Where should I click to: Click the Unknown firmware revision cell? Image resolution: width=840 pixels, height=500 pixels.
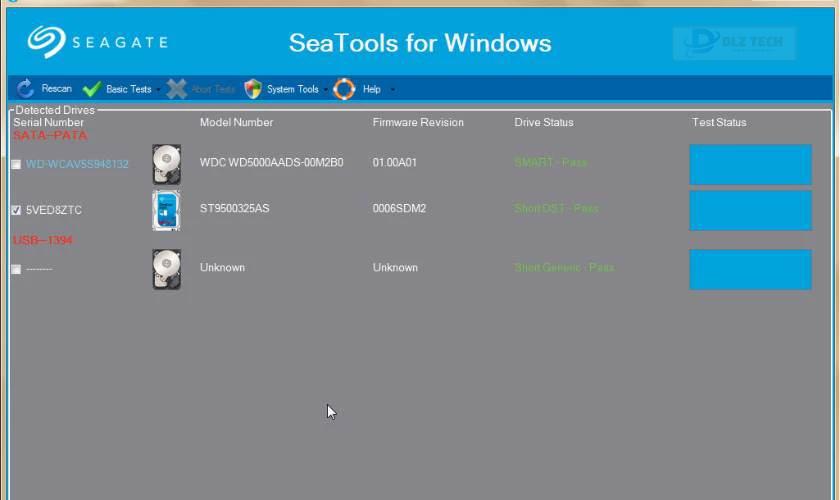(395, 267)
